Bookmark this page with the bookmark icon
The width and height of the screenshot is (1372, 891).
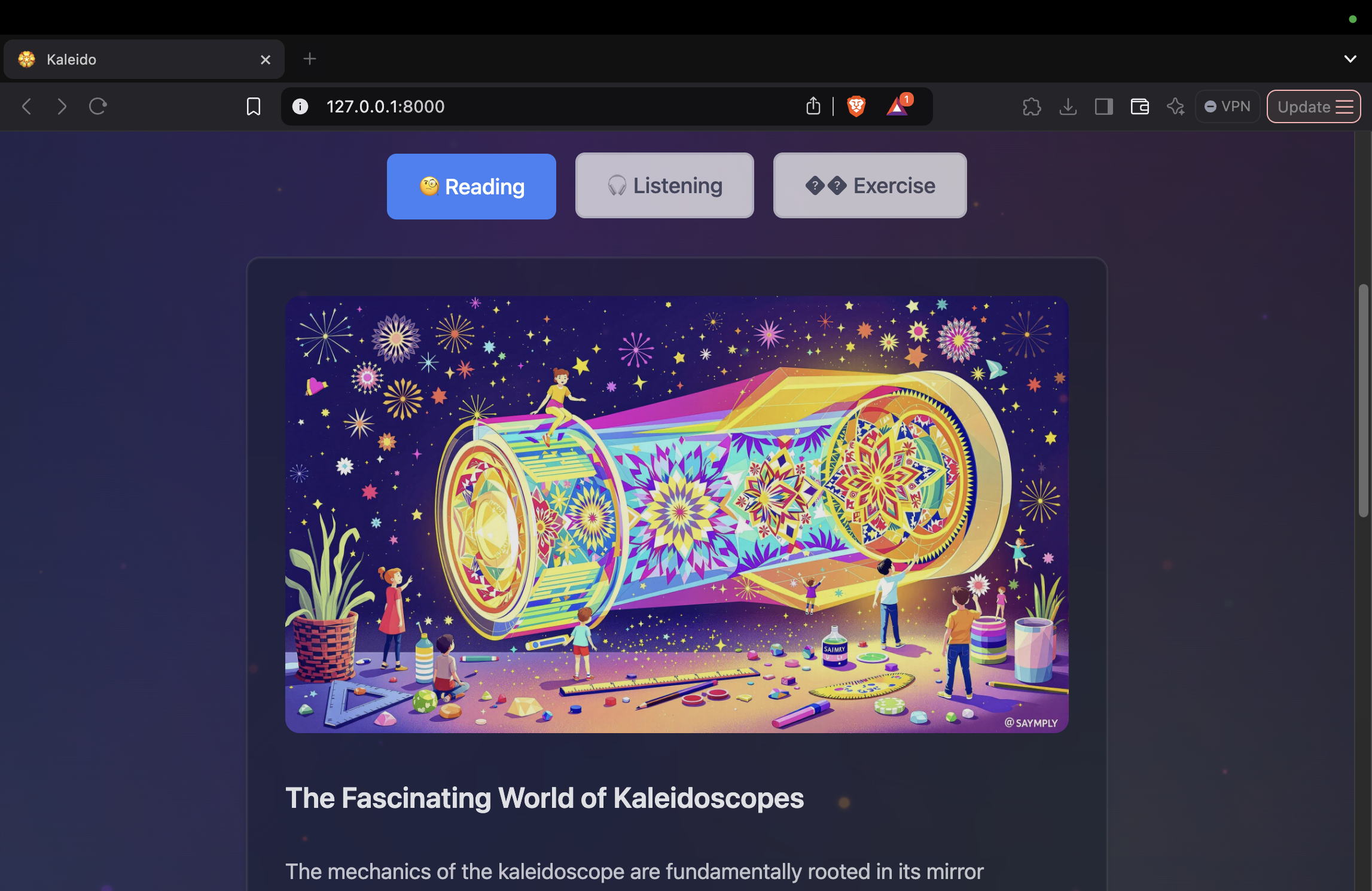pyautogui.click(x=254, y=106)
